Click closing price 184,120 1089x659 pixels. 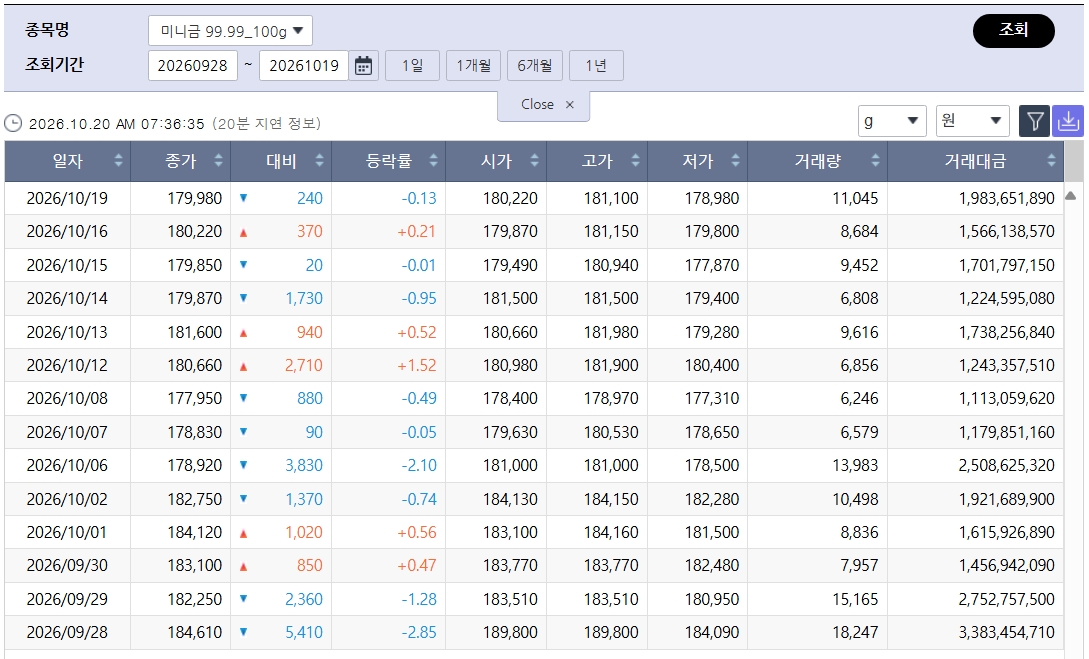tap(195, 533)
